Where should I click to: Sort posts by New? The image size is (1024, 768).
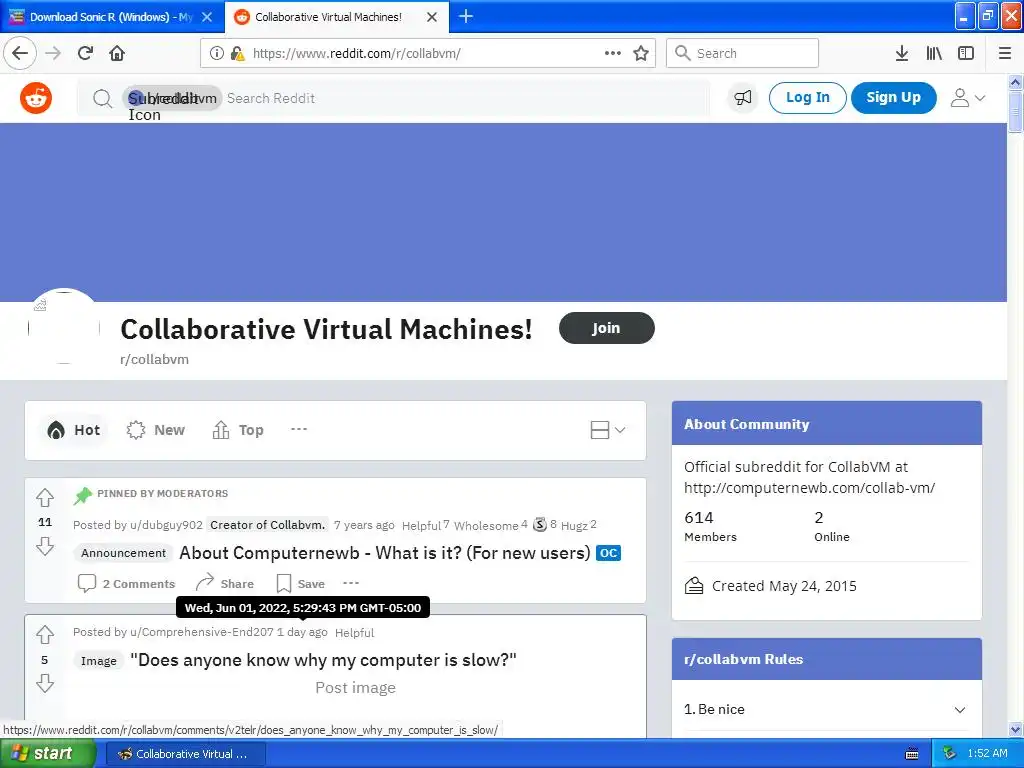[x=155, y=430]
